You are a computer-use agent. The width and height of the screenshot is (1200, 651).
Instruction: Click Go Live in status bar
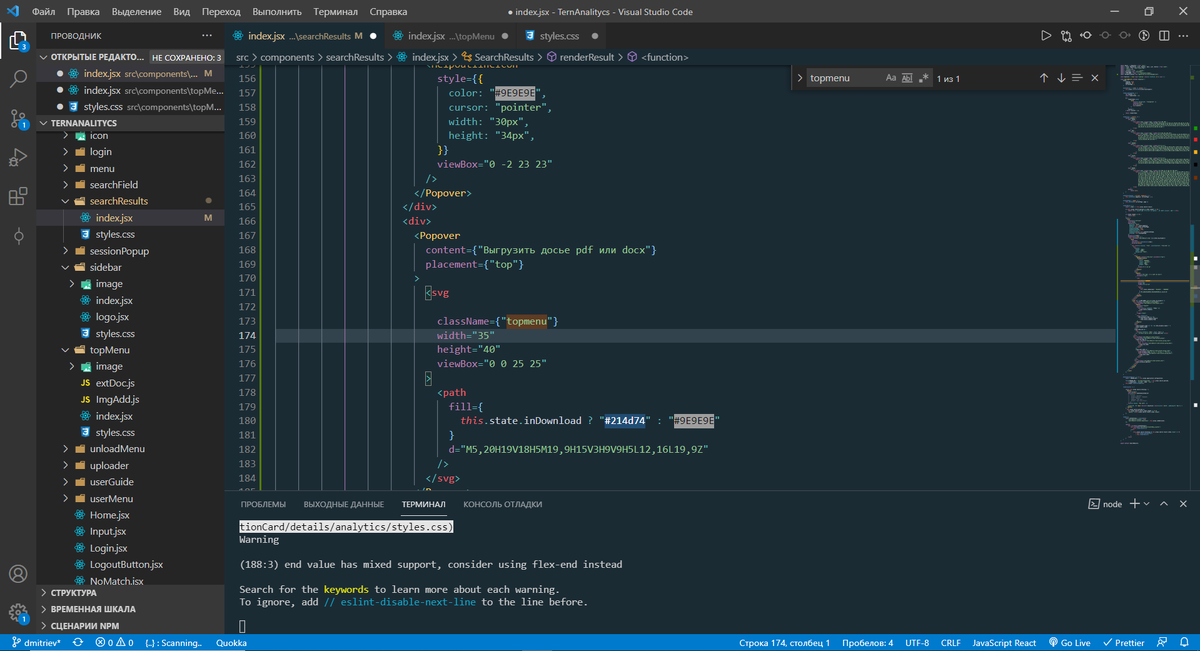(x=1069, y=643)
